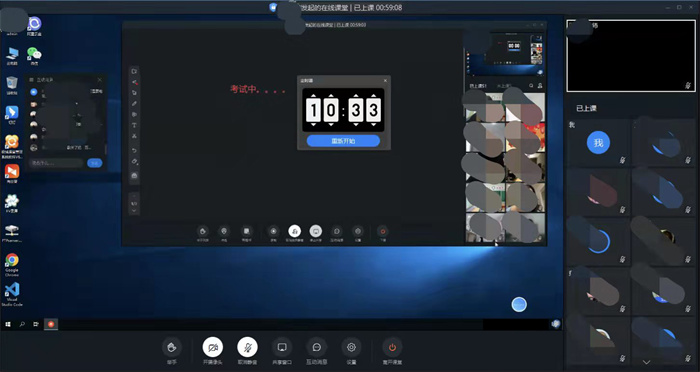Screen dimensions: 700x372
Task: Toggle the 开摄像头 camera button
Action: (x=212, y=347)
